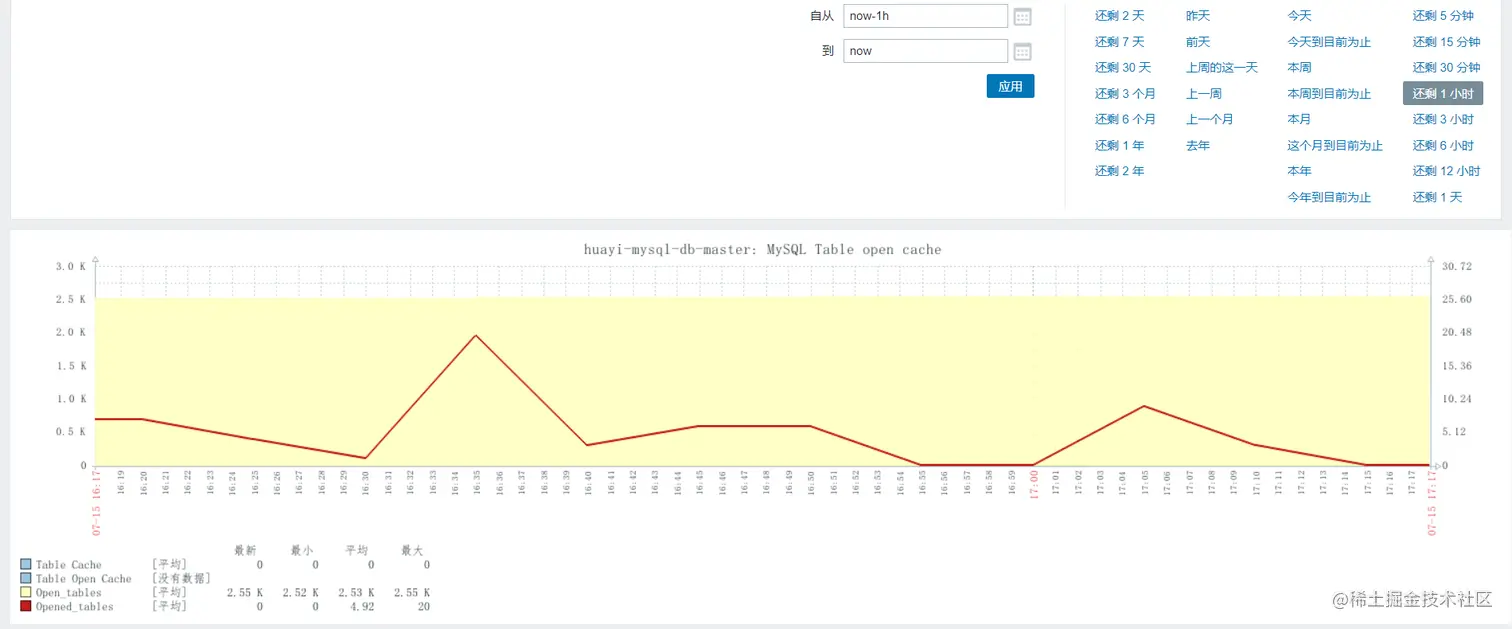Open calendar picker beside the 自从 field

pyautogui.click(x=1022, y=16)
